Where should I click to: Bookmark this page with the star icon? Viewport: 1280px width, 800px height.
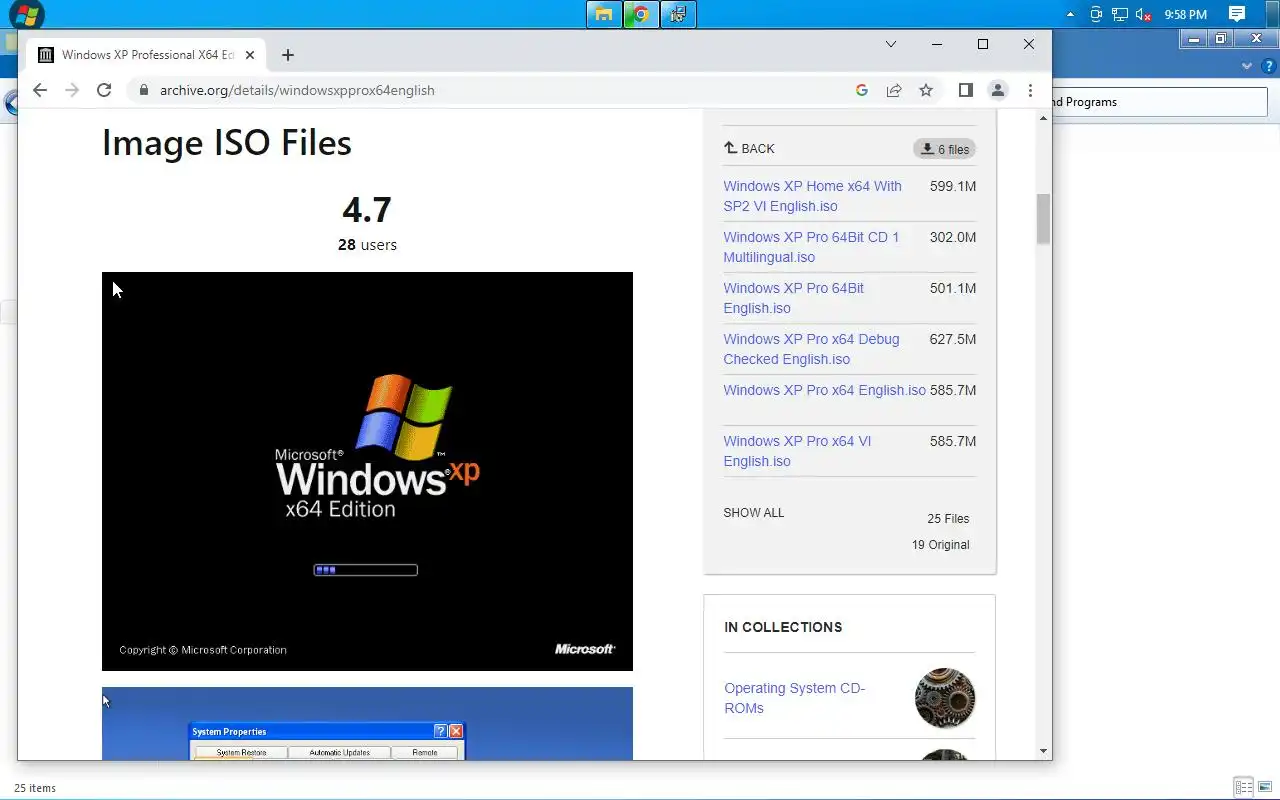(x=926, y=90)
